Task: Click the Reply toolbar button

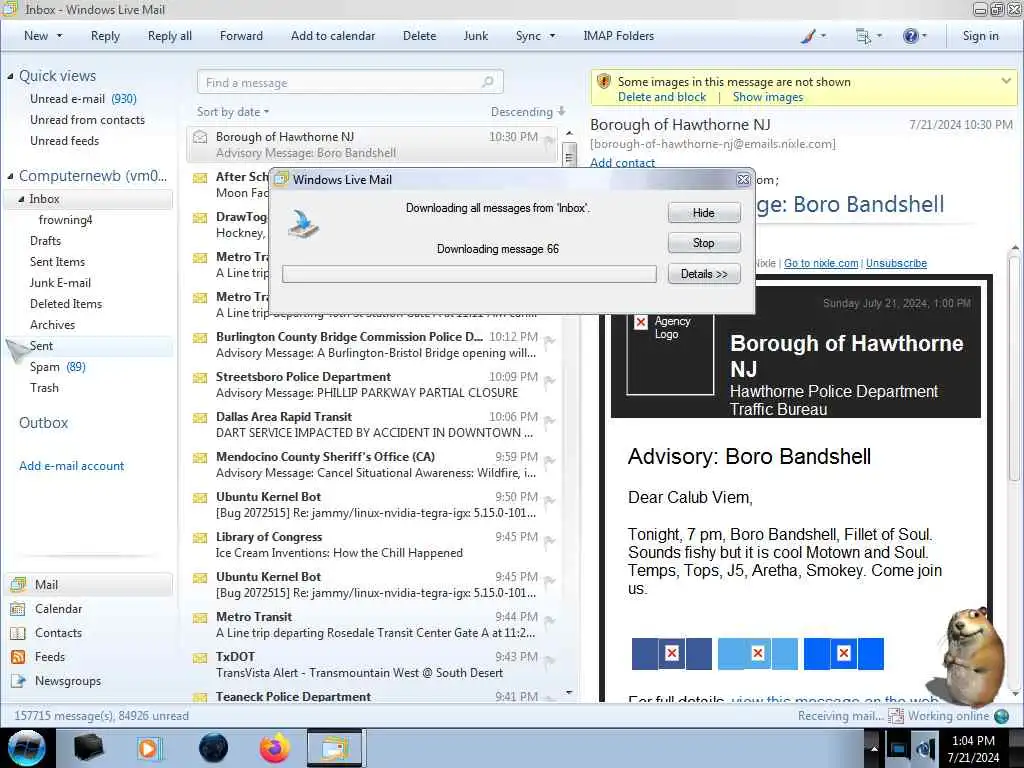Action: pos(105,36)
